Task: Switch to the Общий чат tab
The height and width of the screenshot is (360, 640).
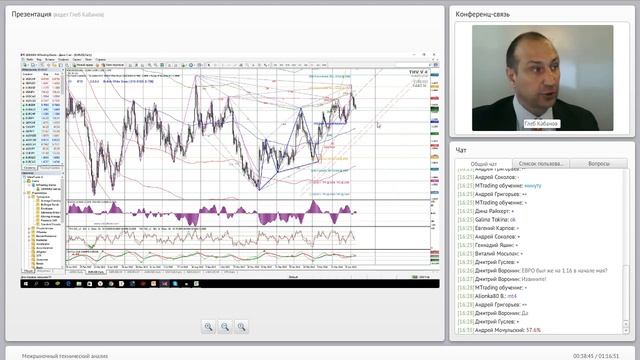Action: [x=484, y=164]
